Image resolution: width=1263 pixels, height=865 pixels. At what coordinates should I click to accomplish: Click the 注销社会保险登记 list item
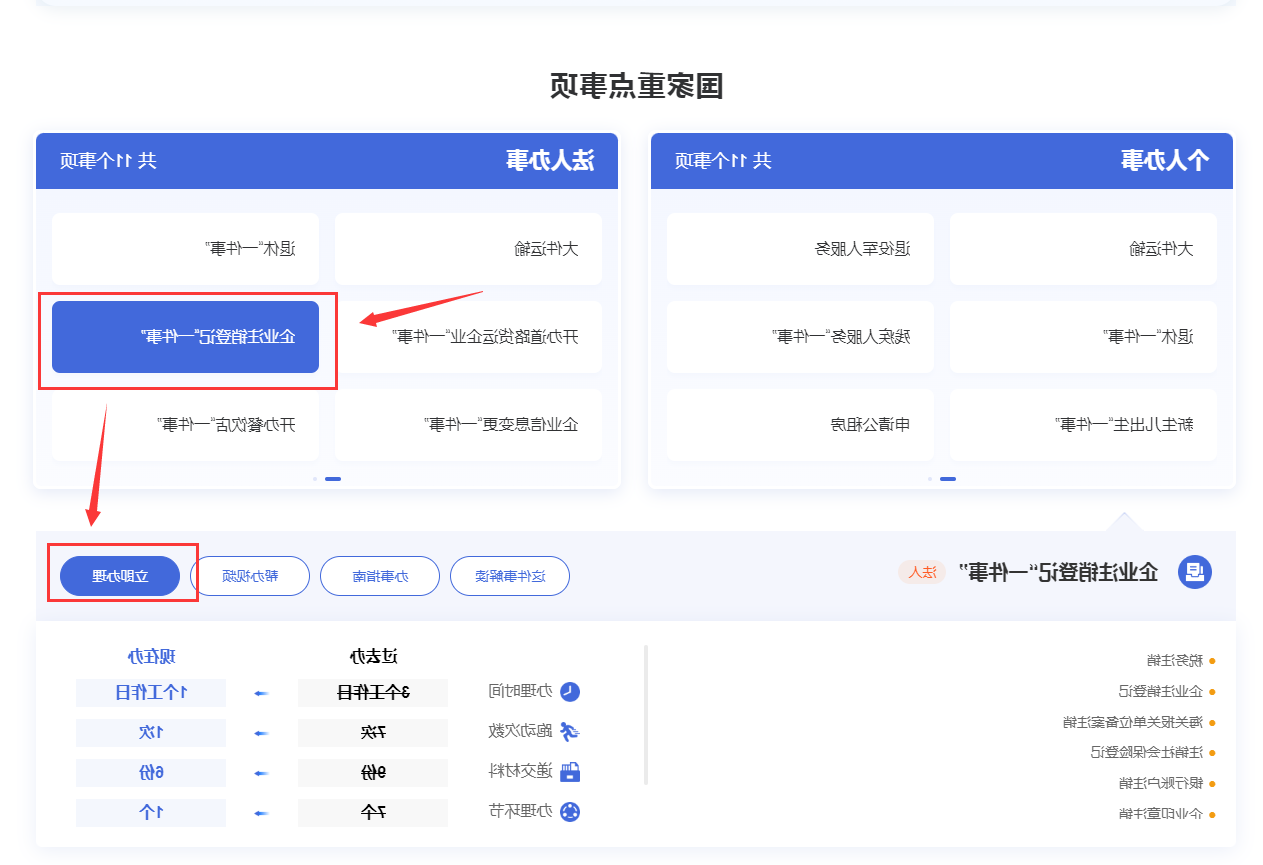(1146, 752)
